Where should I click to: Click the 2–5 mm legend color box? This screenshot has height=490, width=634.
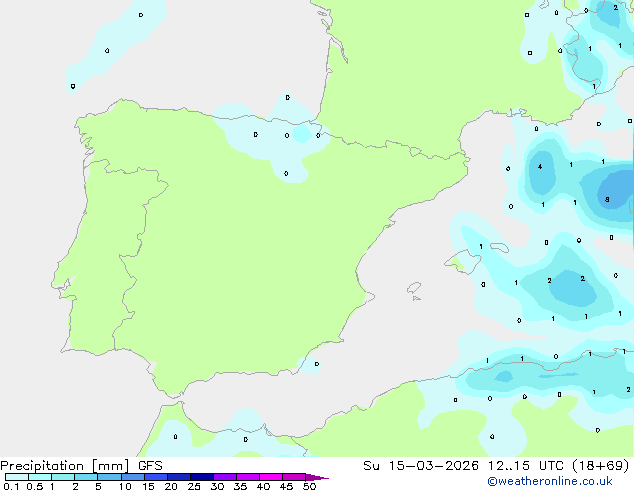tap(86, 477)
